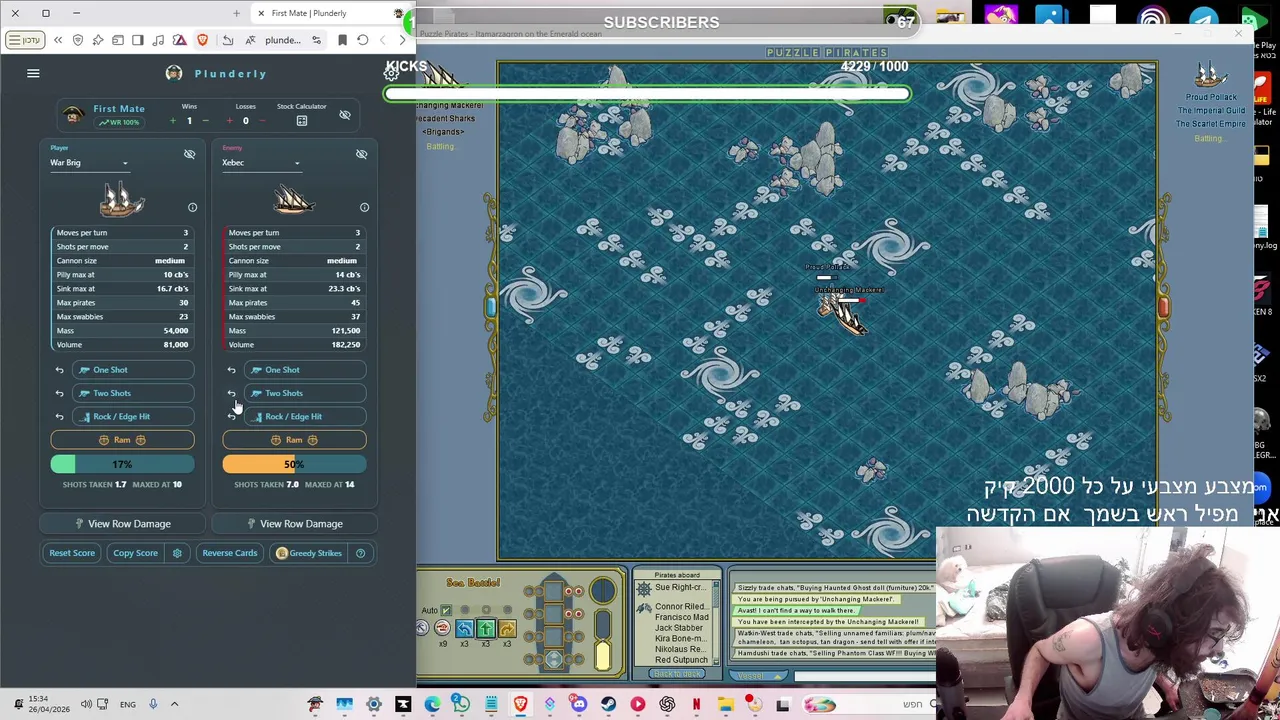
Task: Select the turn-left move token
Action: click(464, 628)
